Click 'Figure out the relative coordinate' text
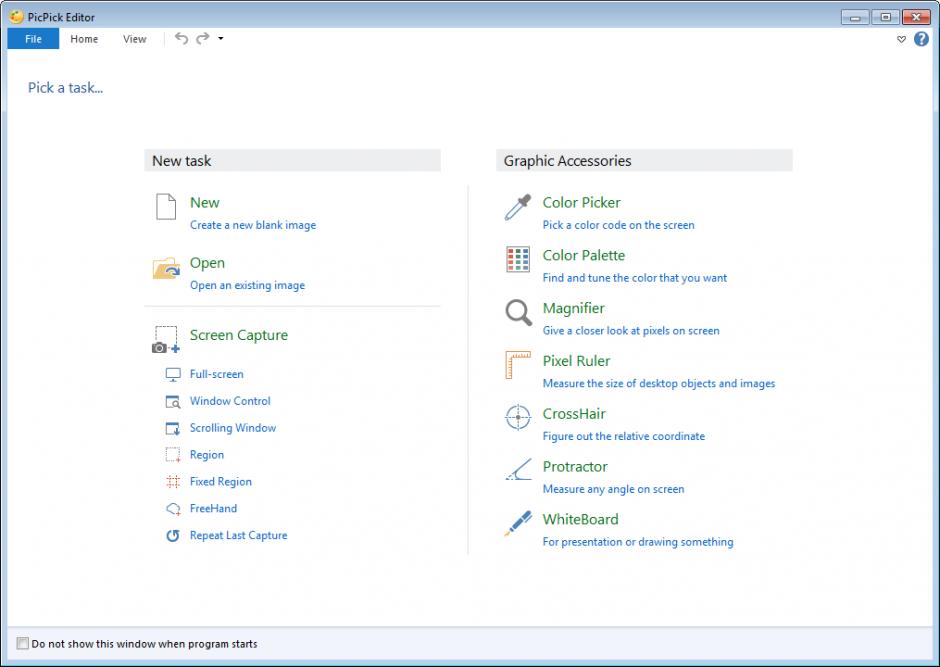Screen dimensions: 940x667 tap(624, 436)
